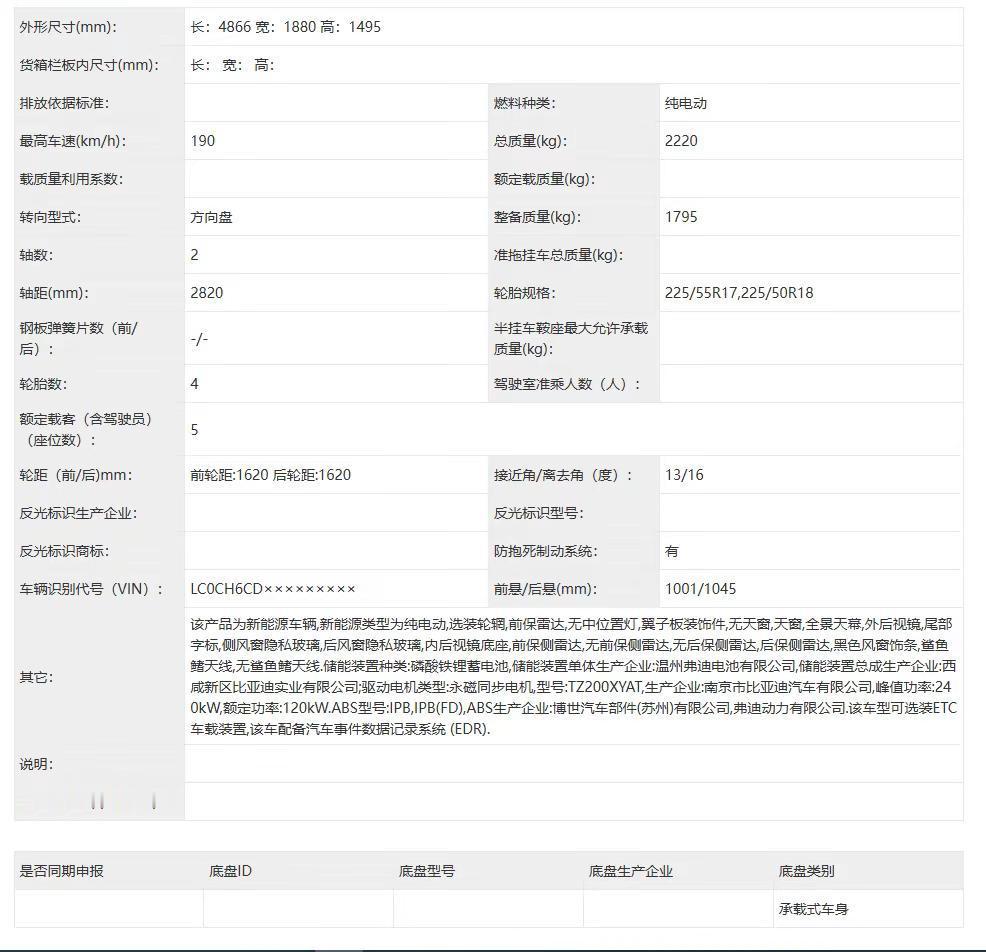Click the 说明 row label
This screenshot has width=986, height=952.
pos(36,764)
